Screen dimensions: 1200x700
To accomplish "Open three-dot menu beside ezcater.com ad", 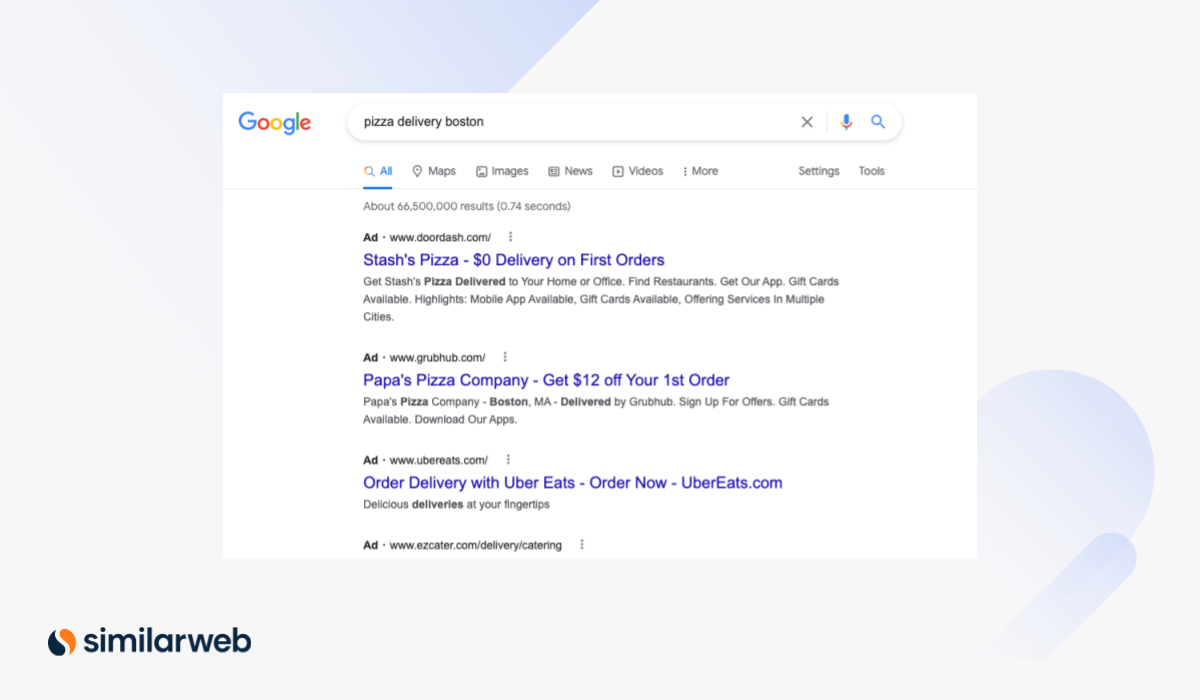I will coord(582,545).
